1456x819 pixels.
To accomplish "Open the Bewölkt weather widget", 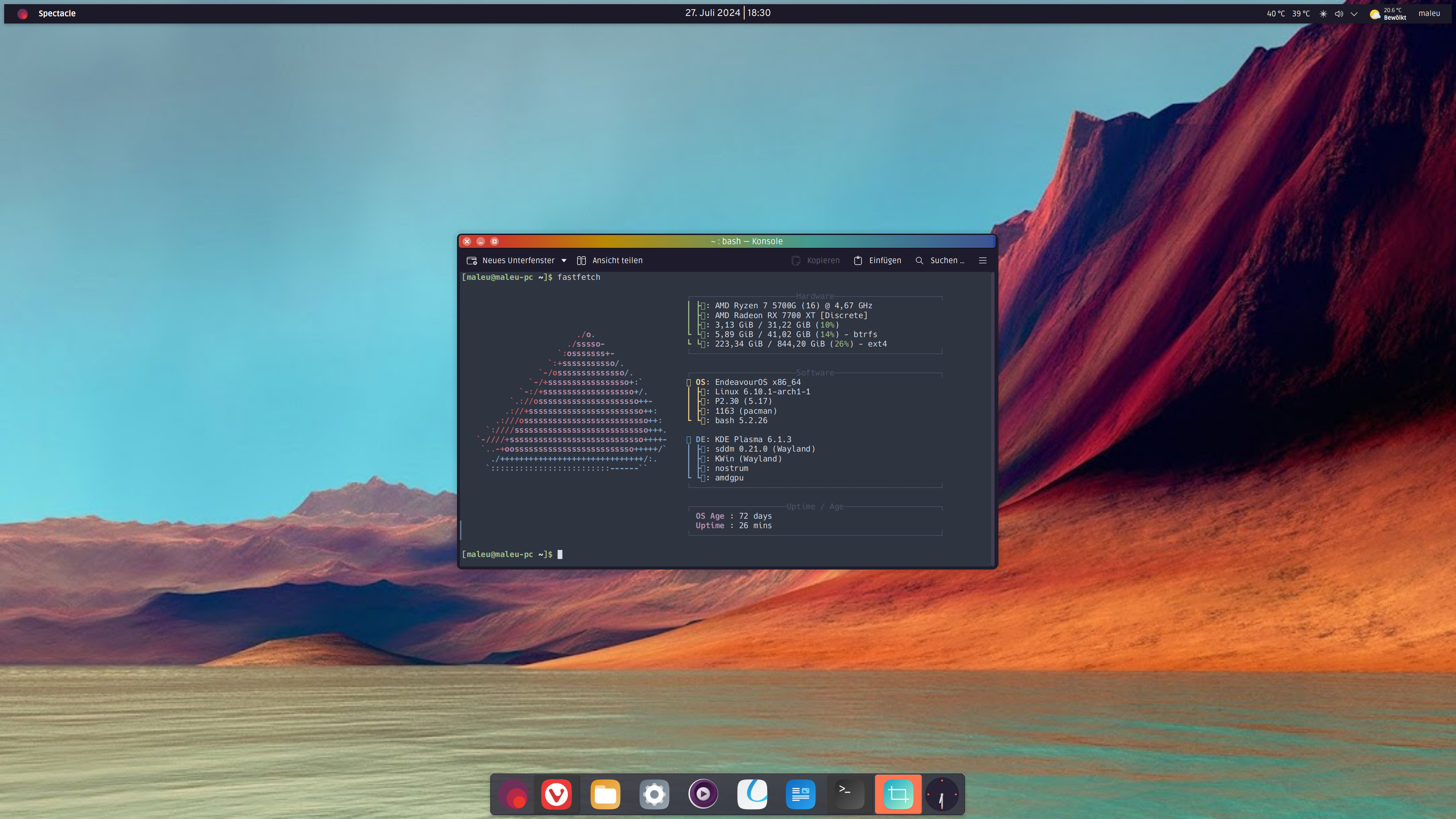I will [1388, 14].
